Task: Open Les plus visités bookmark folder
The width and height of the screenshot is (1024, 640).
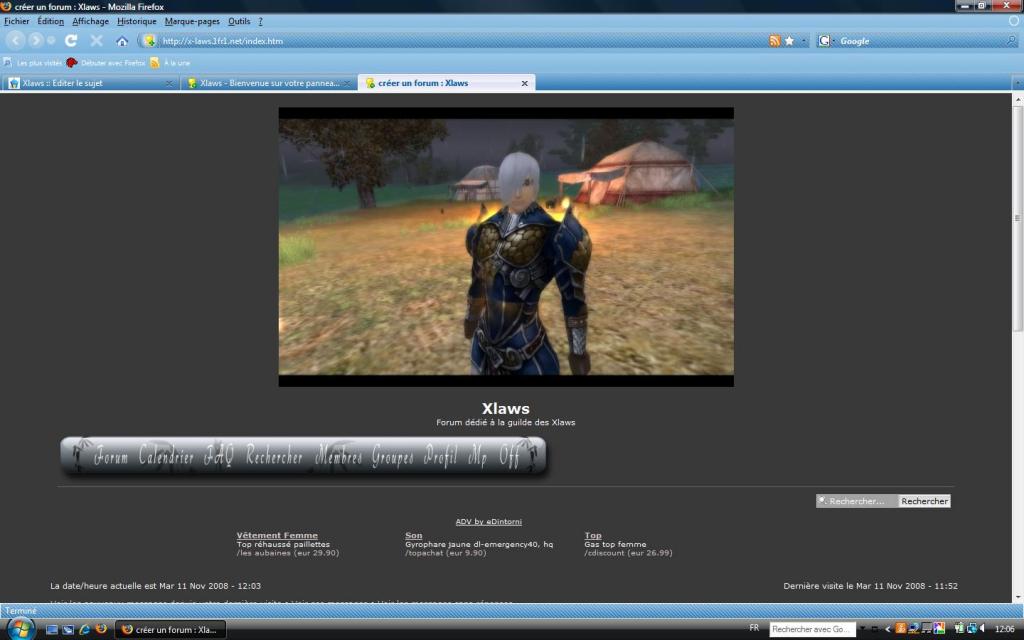Action: tap(33, 63)
